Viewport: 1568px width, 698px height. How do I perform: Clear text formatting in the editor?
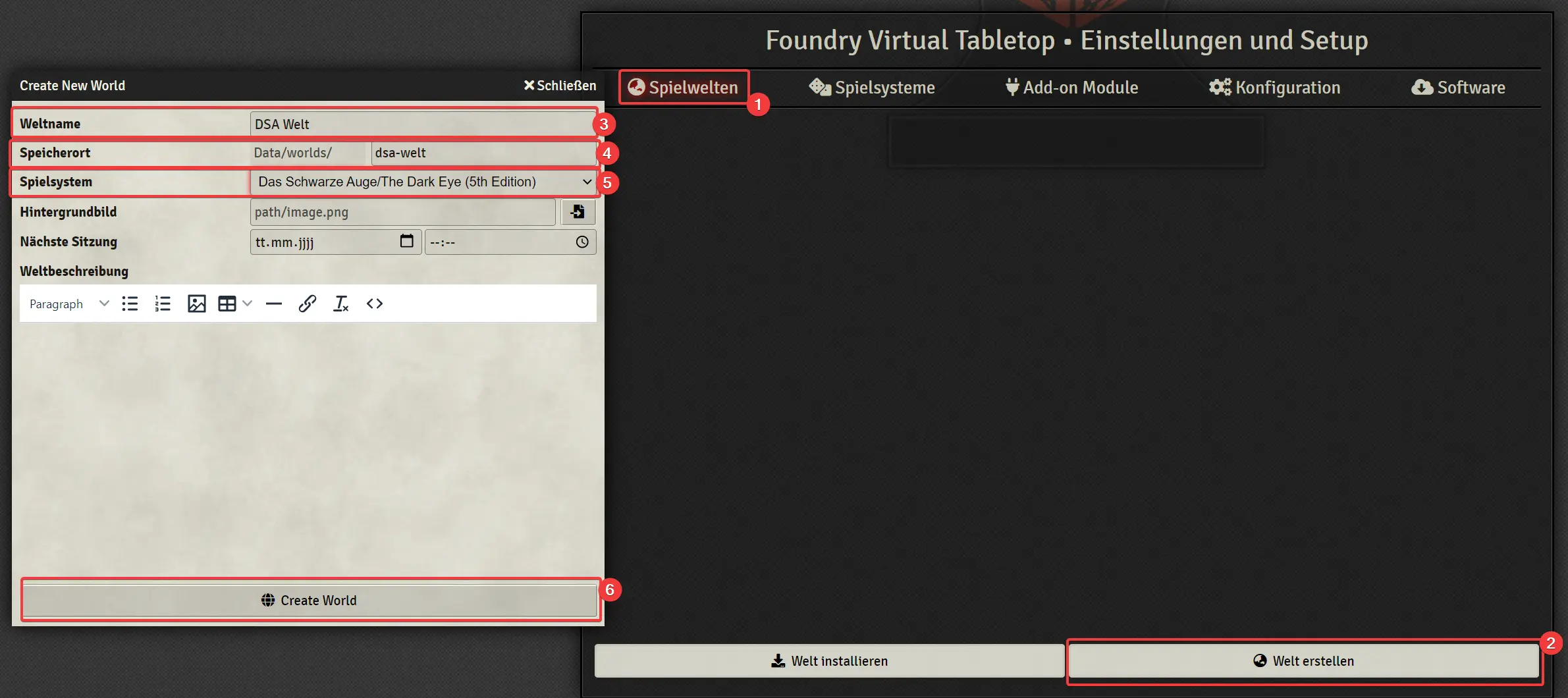click(x=340, y=304)
